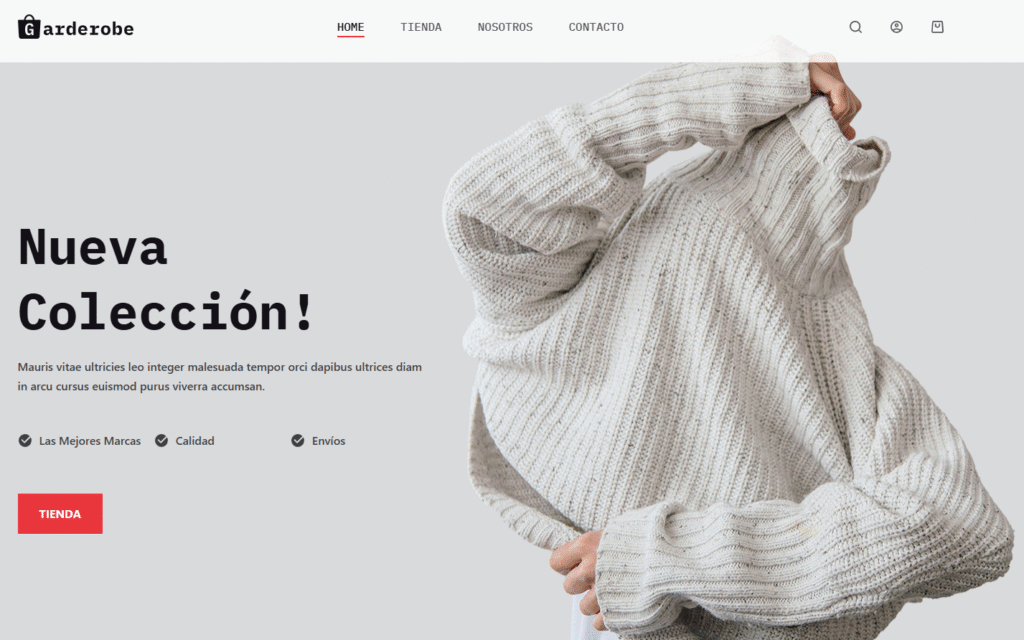
Task: Click the Envíos feature label
Action: point(328,441)
